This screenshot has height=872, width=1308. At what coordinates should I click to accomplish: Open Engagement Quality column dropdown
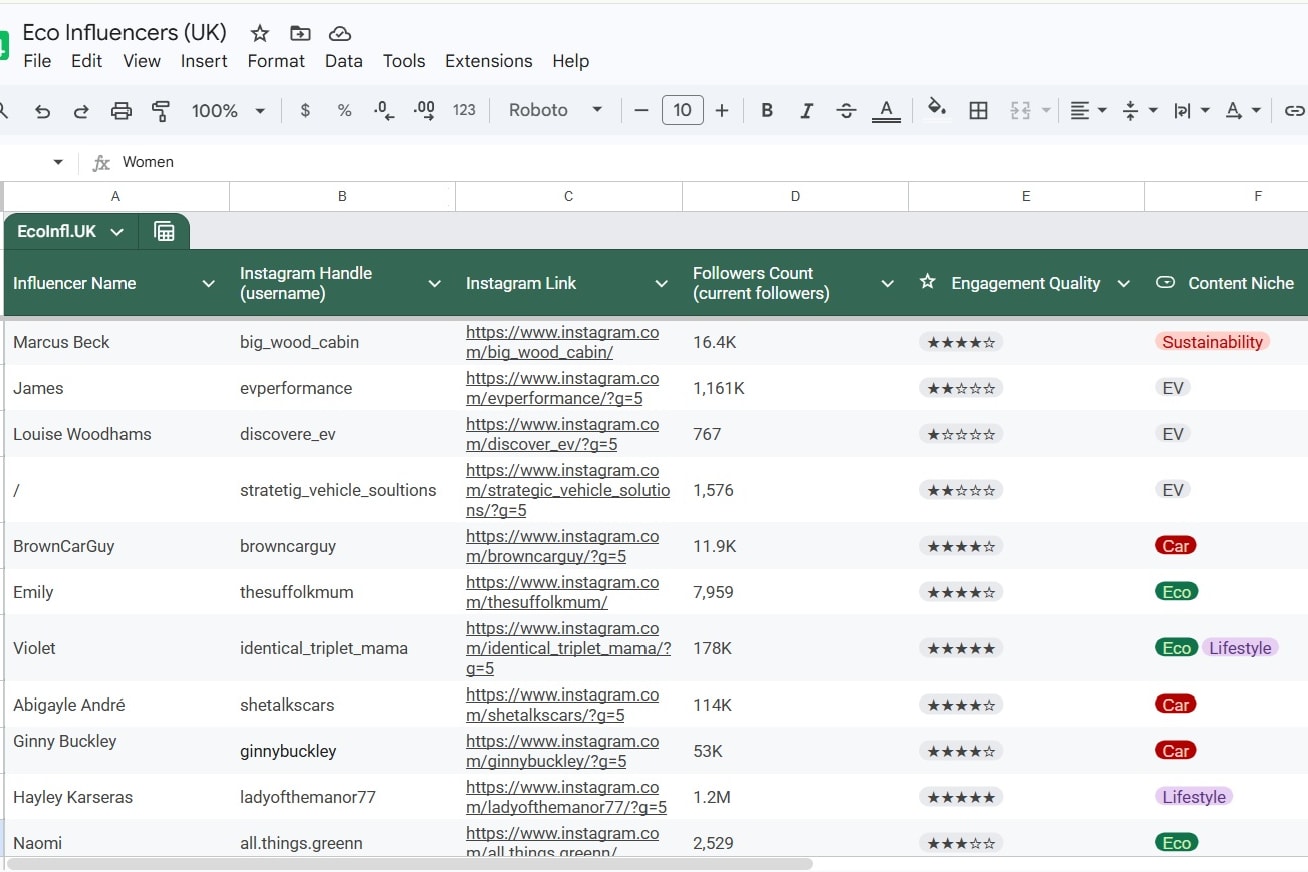tap(1123, 284)
